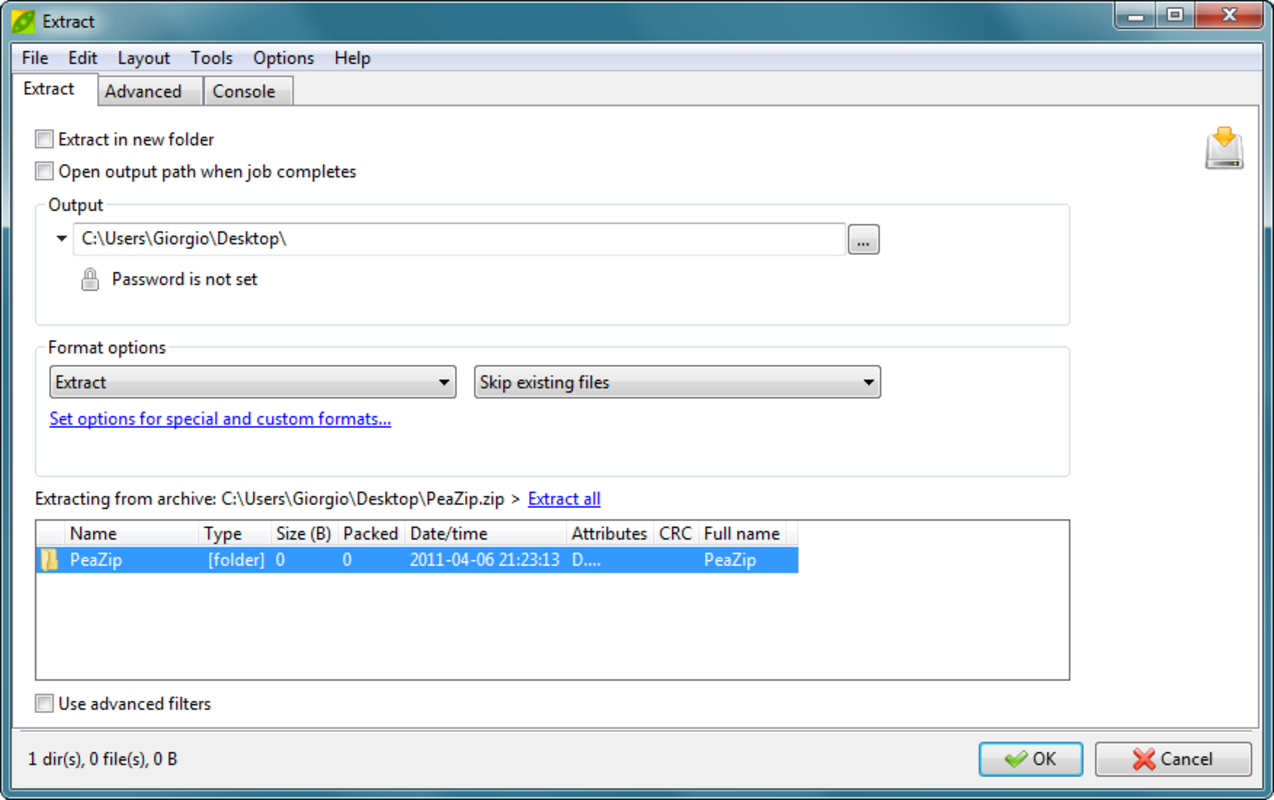Screen dimensions: 1274x800
Task: Check Open output path when job completes
Action: point(44,171)
